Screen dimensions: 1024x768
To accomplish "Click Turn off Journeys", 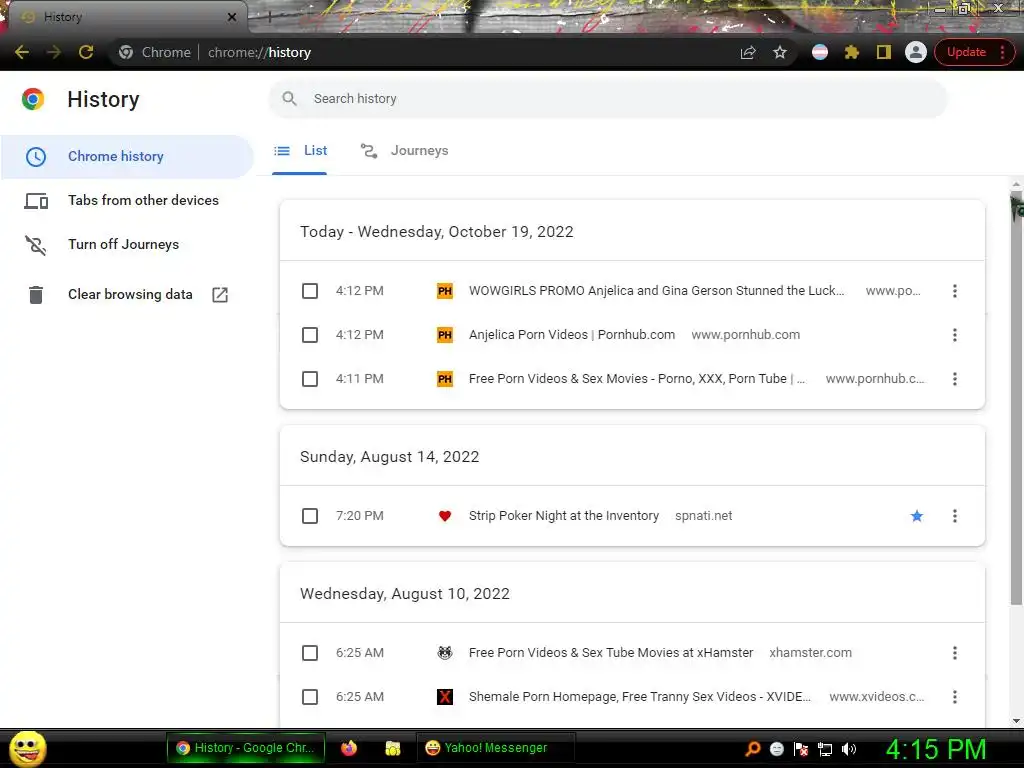I will coord(123,244).
